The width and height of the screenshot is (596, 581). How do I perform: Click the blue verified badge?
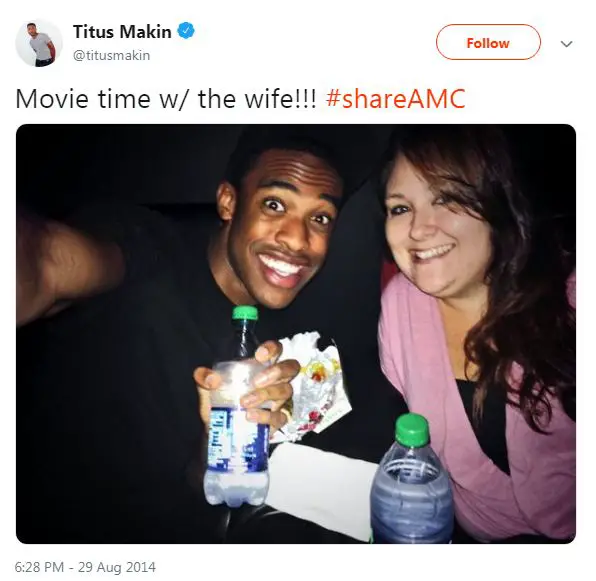tap(187, 31)
